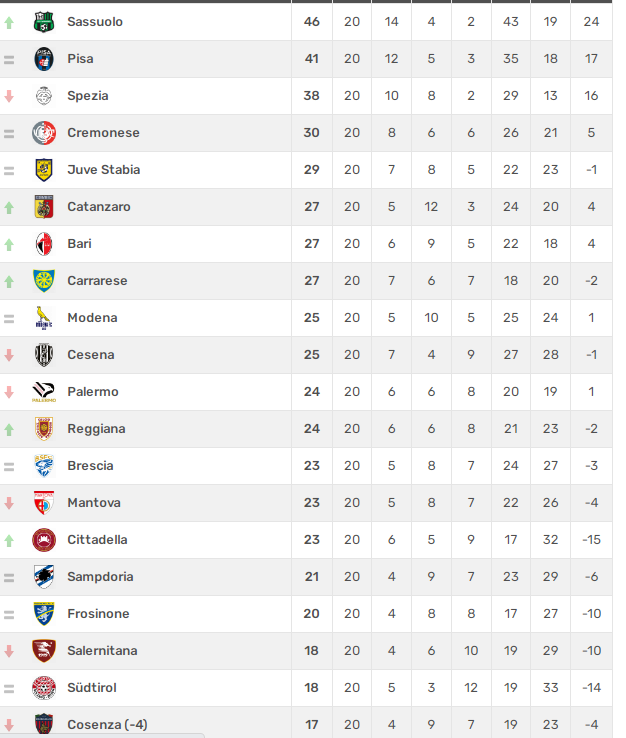Click the Juve Stabia crest icon

click(x=44, y=170)
